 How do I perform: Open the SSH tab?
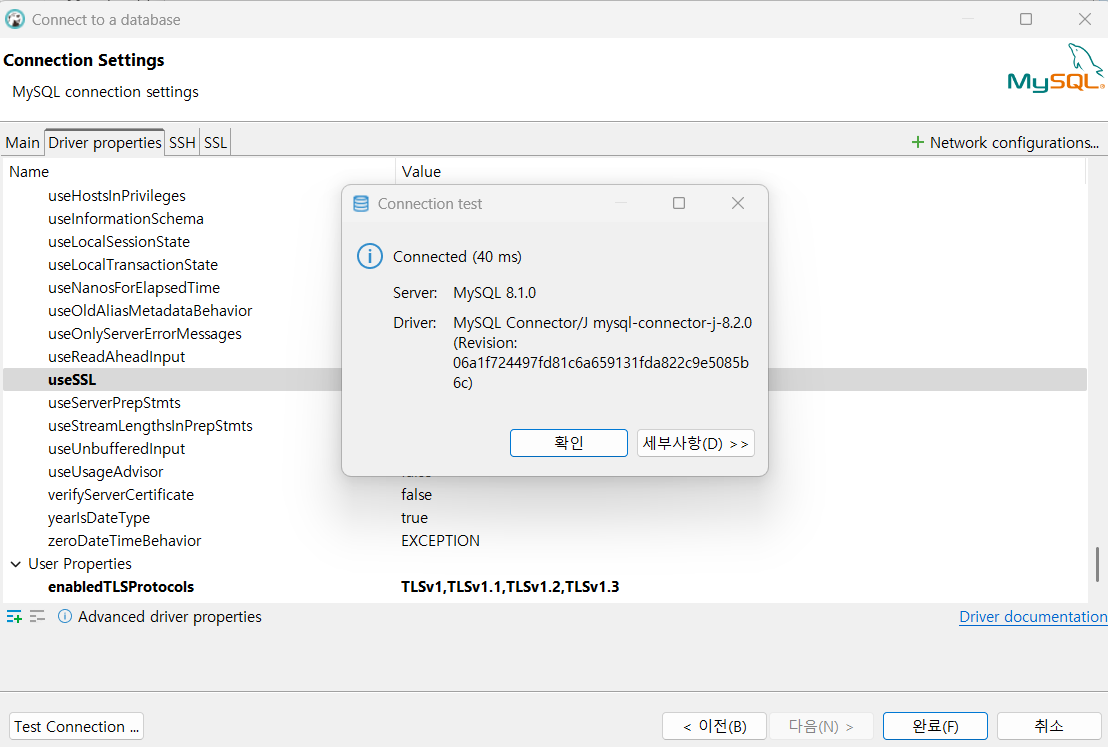[182, 143]
